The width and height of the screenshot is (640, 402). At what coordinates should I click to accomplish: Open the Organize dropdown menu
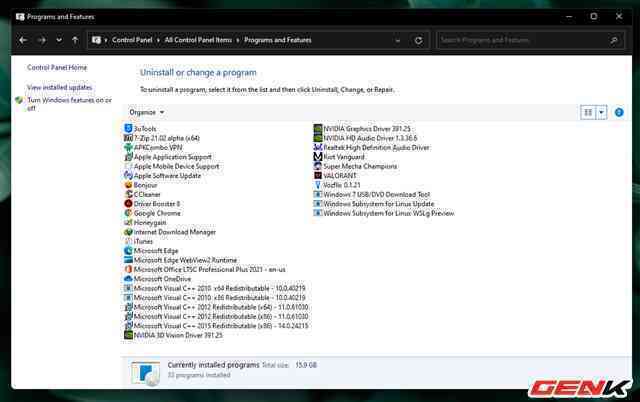147,112
